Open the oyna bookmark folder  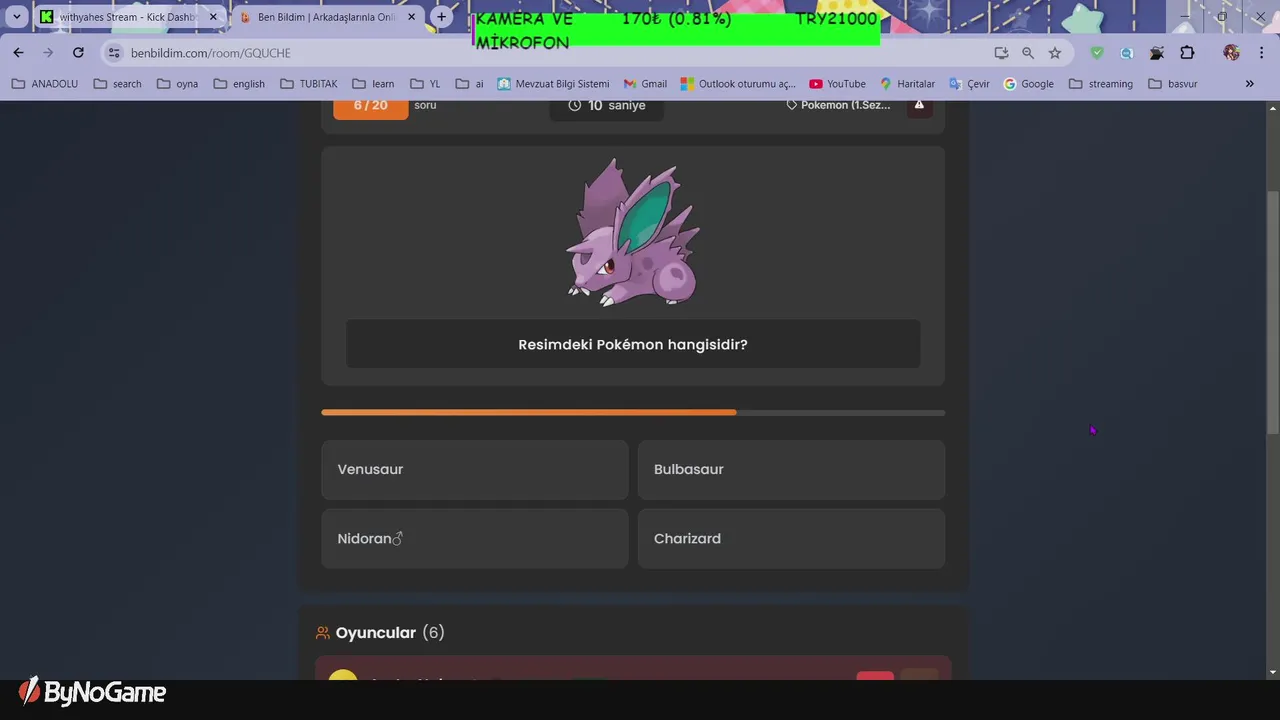tap(178, 84)
